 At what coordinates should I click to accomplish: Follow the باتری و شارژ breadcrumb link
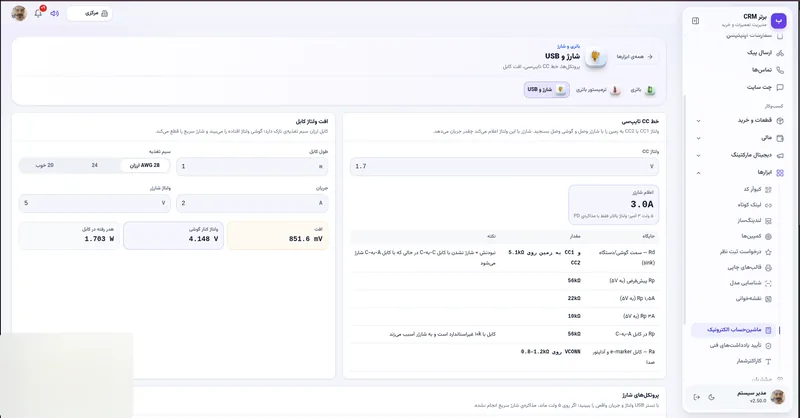point(568,46)
